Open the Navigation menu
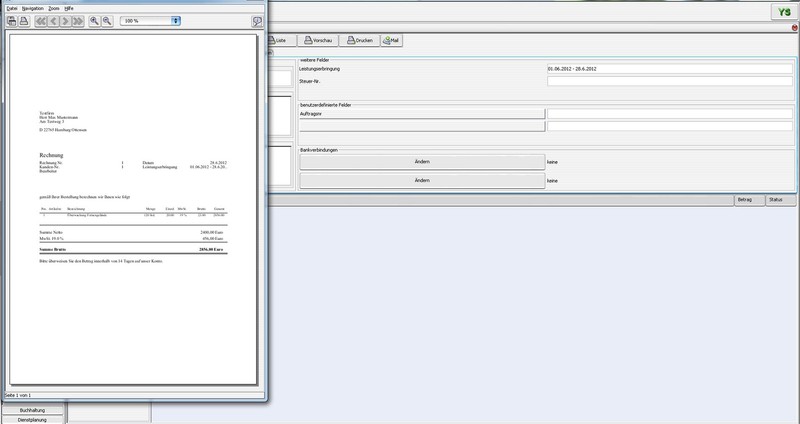The width and height of the screenshot is (800, 424). 33,9
